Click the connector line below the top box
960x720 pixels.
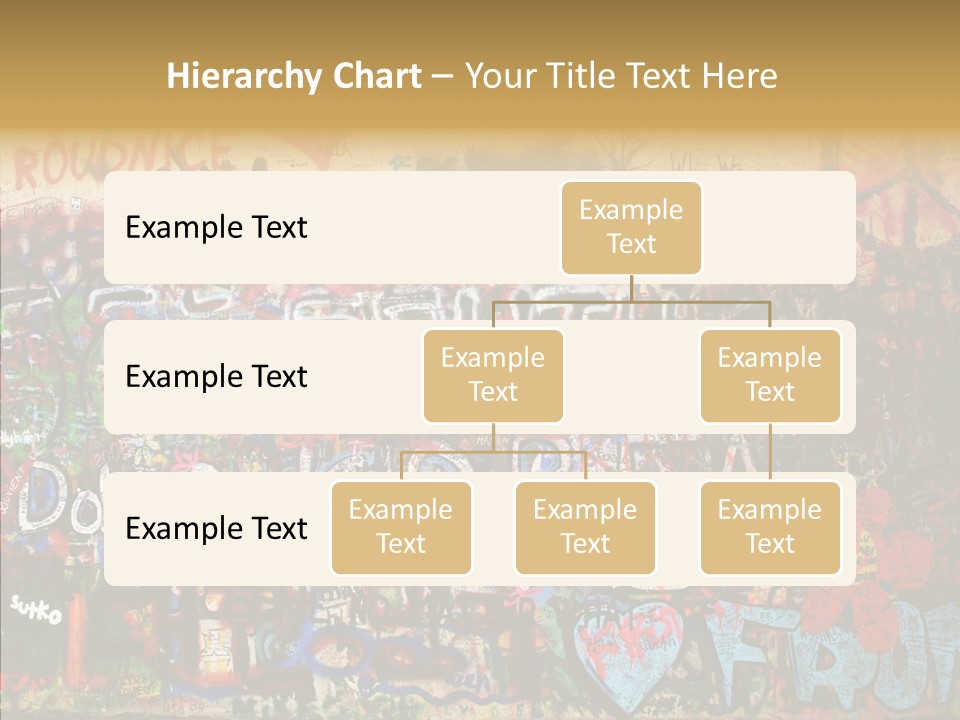pyautogui.click(x=631, y=289)
